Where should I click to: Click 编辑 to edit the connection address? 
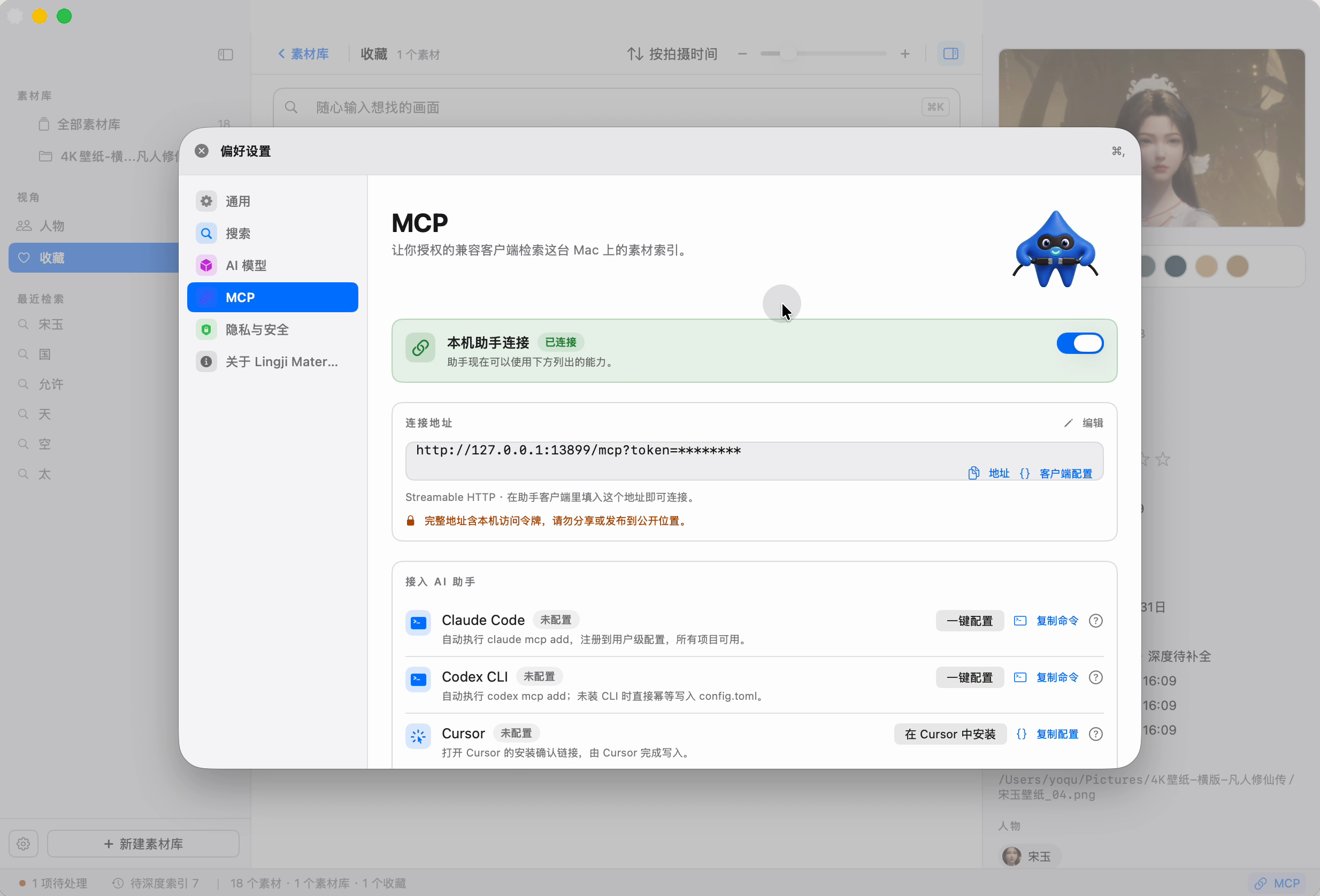click(x=1083, y=423)
